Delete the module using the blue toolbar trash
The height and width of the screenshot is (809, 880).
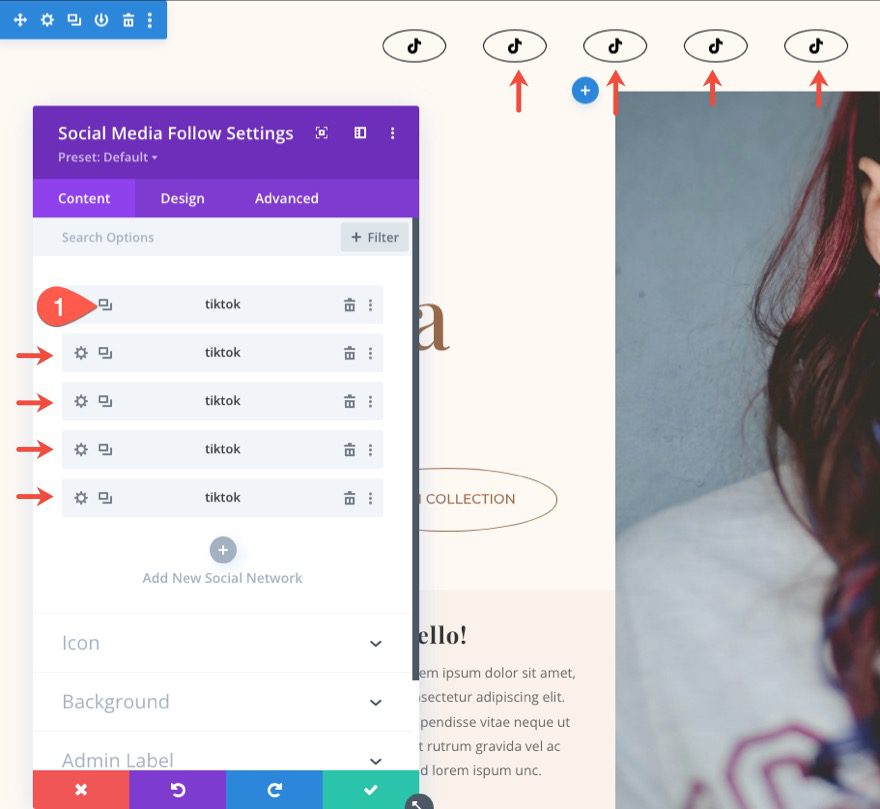tap(128, 20)
